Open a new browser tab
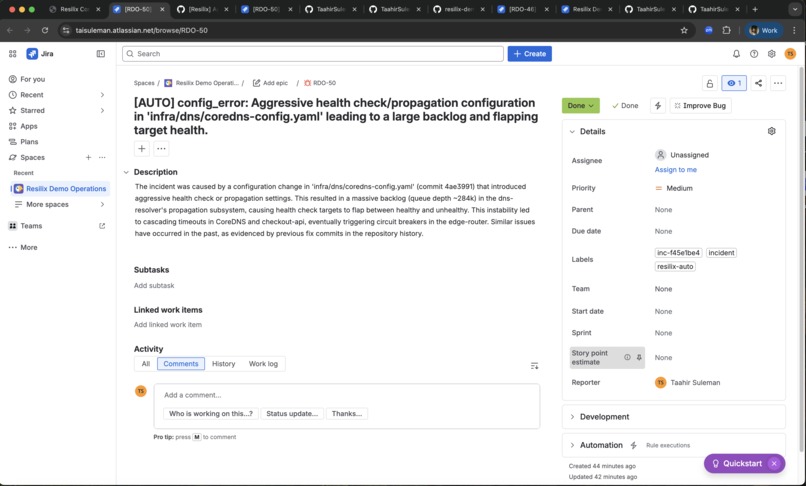806x486 pixels. tap(755, 9)
